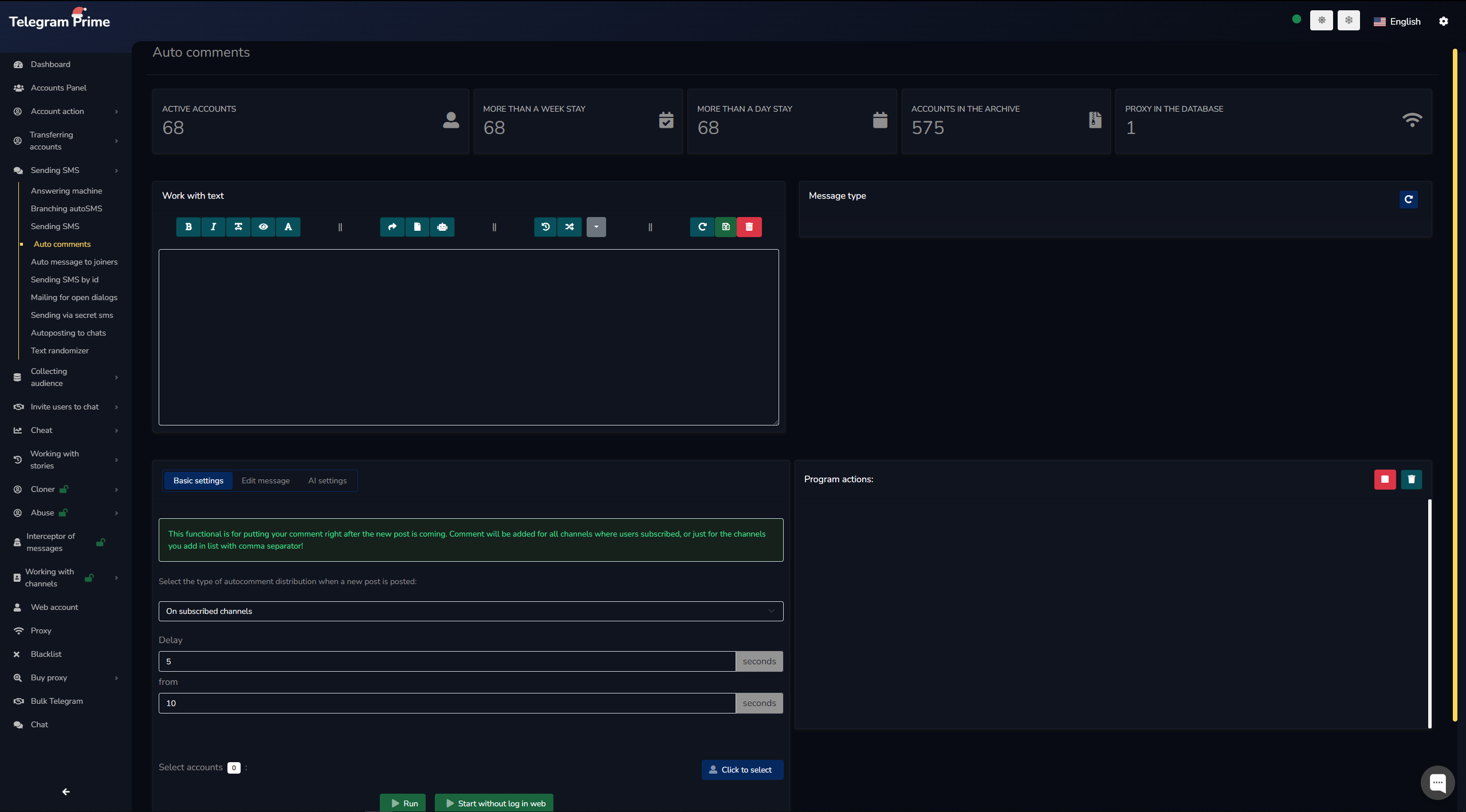Screen dimensions: 1466x812
Task: Switch to the Edit message tab
Action: (265, 480)
